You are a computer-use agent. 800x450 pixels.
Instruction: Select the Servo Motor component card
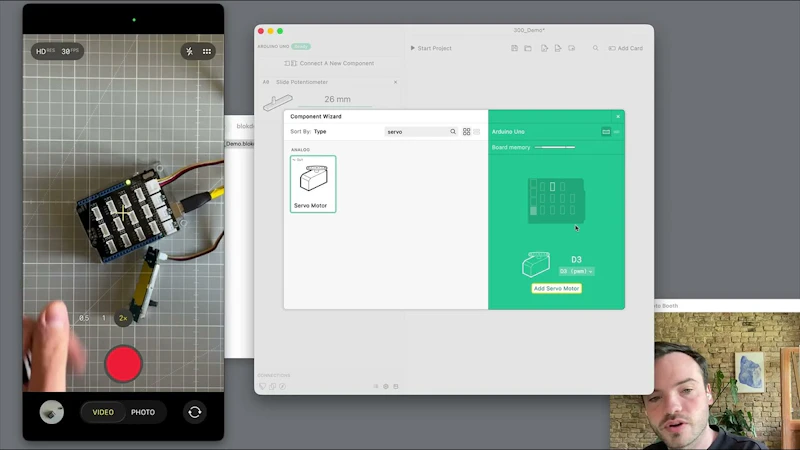(313, 184)
